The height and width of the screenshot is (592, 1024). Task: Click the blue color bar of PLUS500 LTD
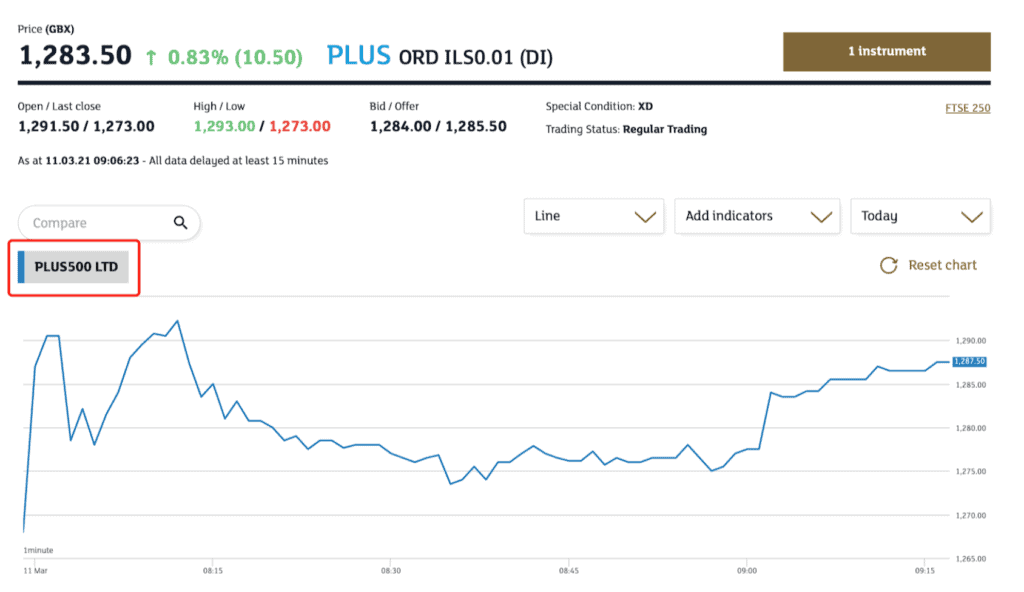21,267
